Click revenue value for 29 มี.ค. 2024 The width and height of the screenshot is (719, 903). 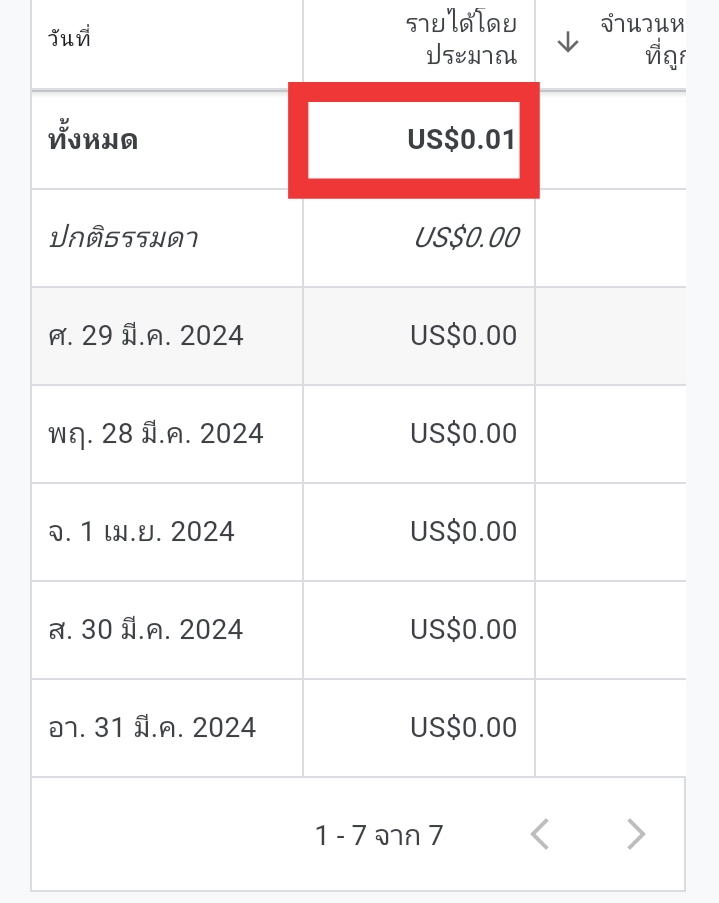pyautogui.click(x=463, y=336)
